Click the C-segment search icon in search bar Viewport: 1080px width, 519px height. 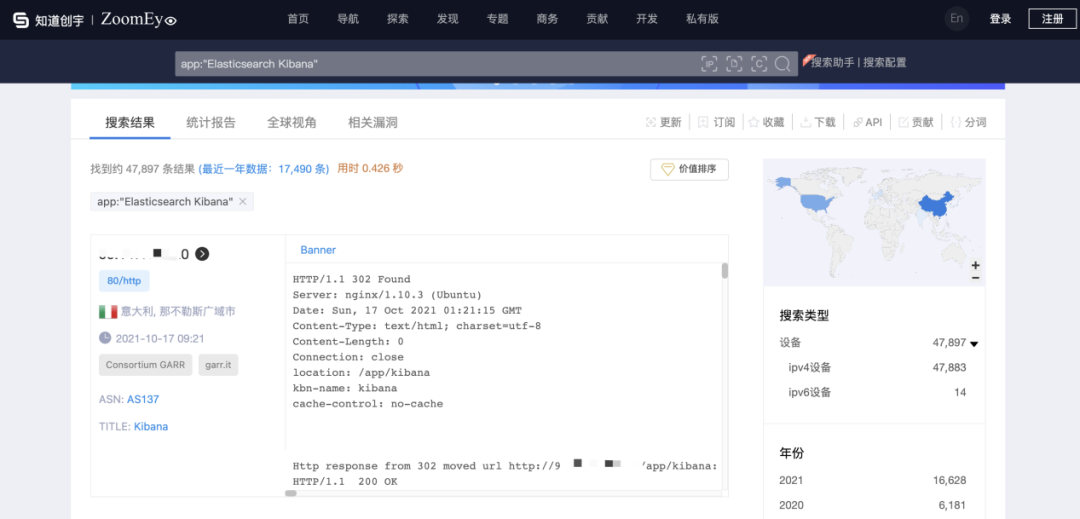(758, 64)
